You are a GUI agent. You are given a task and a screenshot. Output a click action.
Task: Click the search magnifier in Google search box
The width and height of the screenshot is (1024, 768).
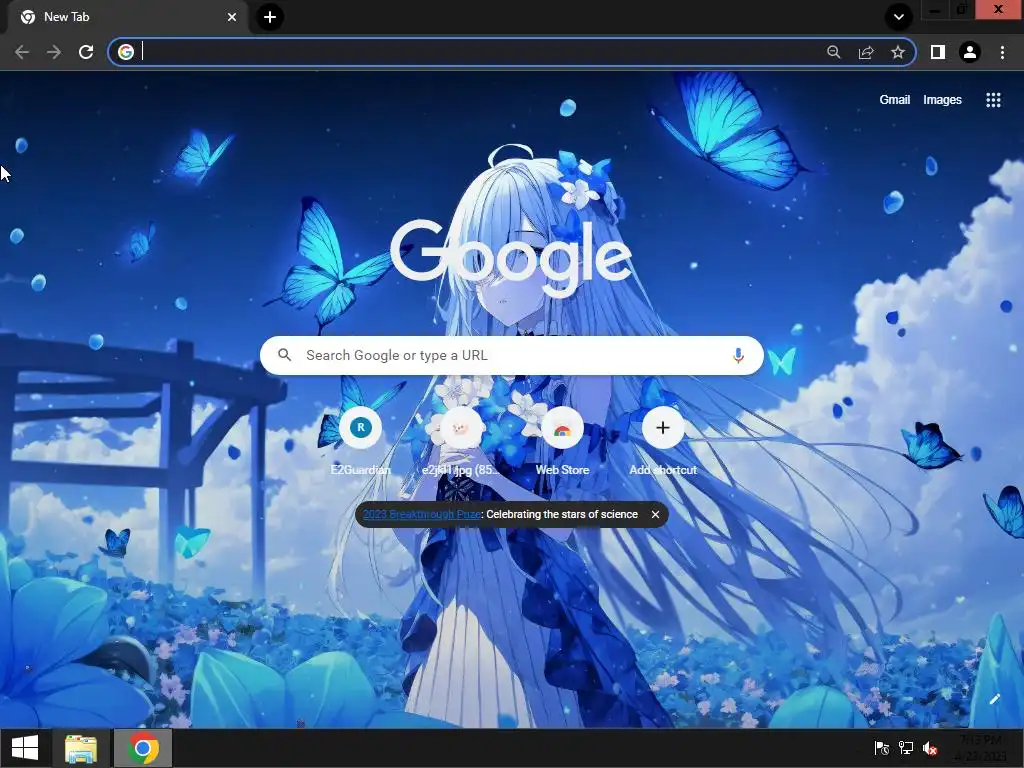[284, 355]
